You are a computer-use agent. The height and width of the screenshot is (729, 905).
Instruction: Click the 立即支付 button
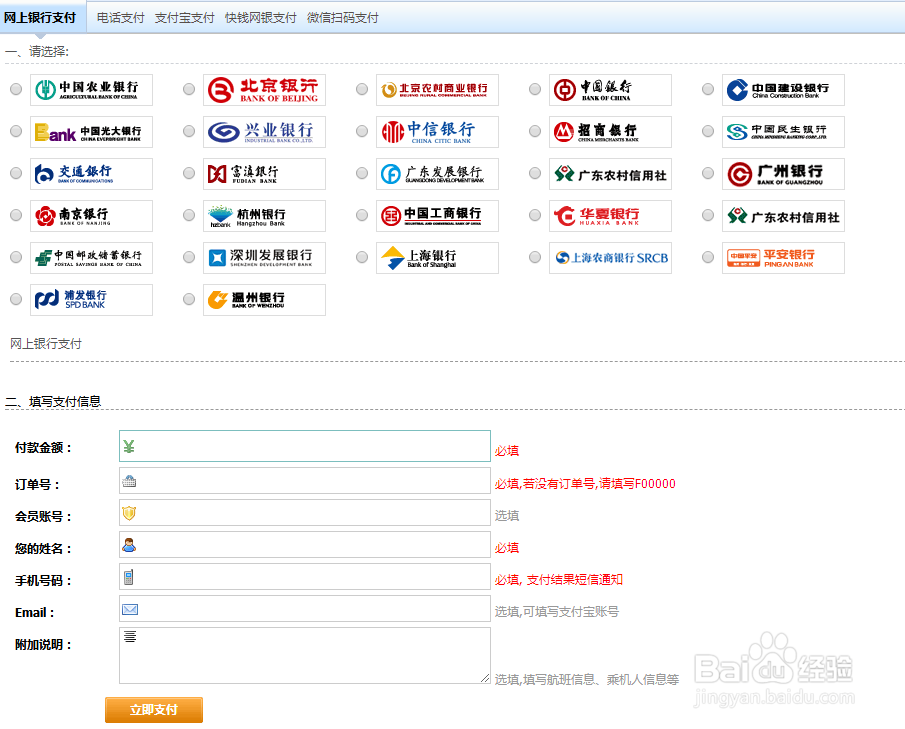click(154, 710)
